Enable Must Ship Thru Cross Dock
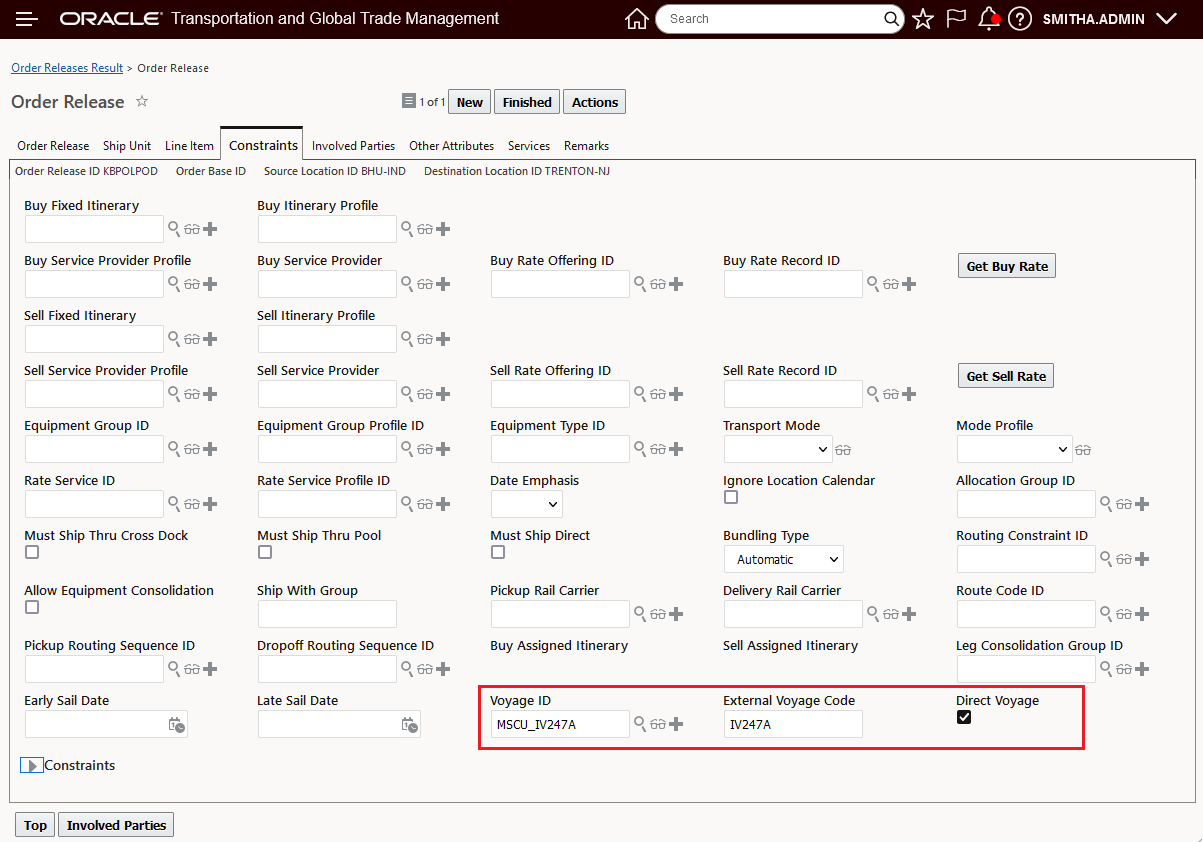Viewport: 1203px width, 842px height. (x=32, y=552)
